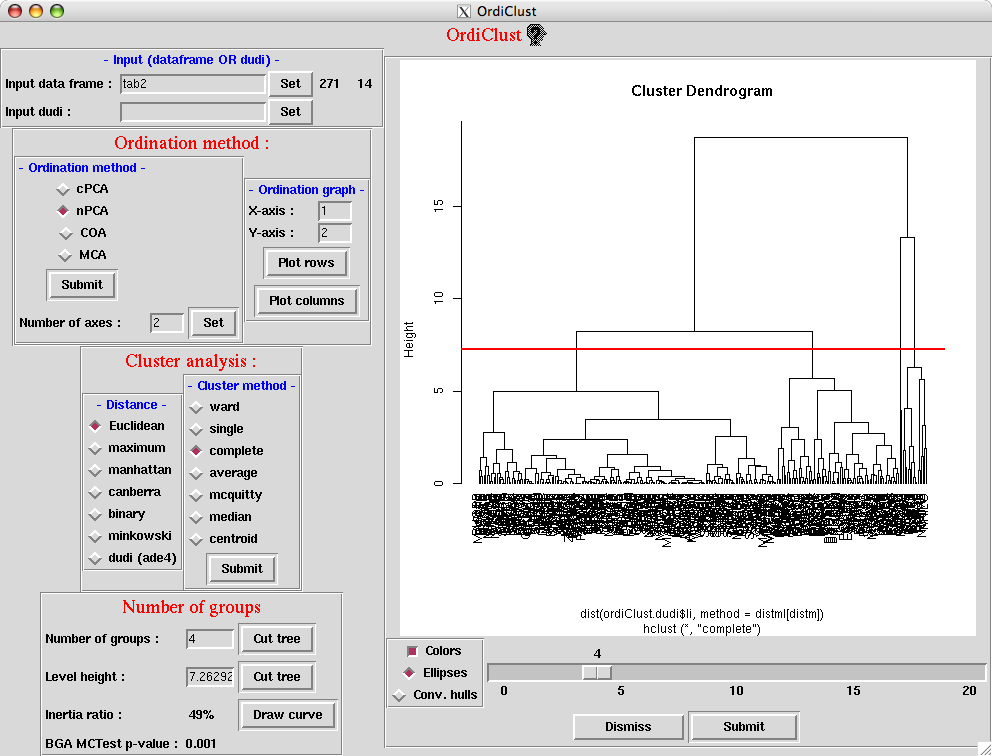
Task: Select the MCA ordination option
Action: pyautogui.click(x=65, y=255)
